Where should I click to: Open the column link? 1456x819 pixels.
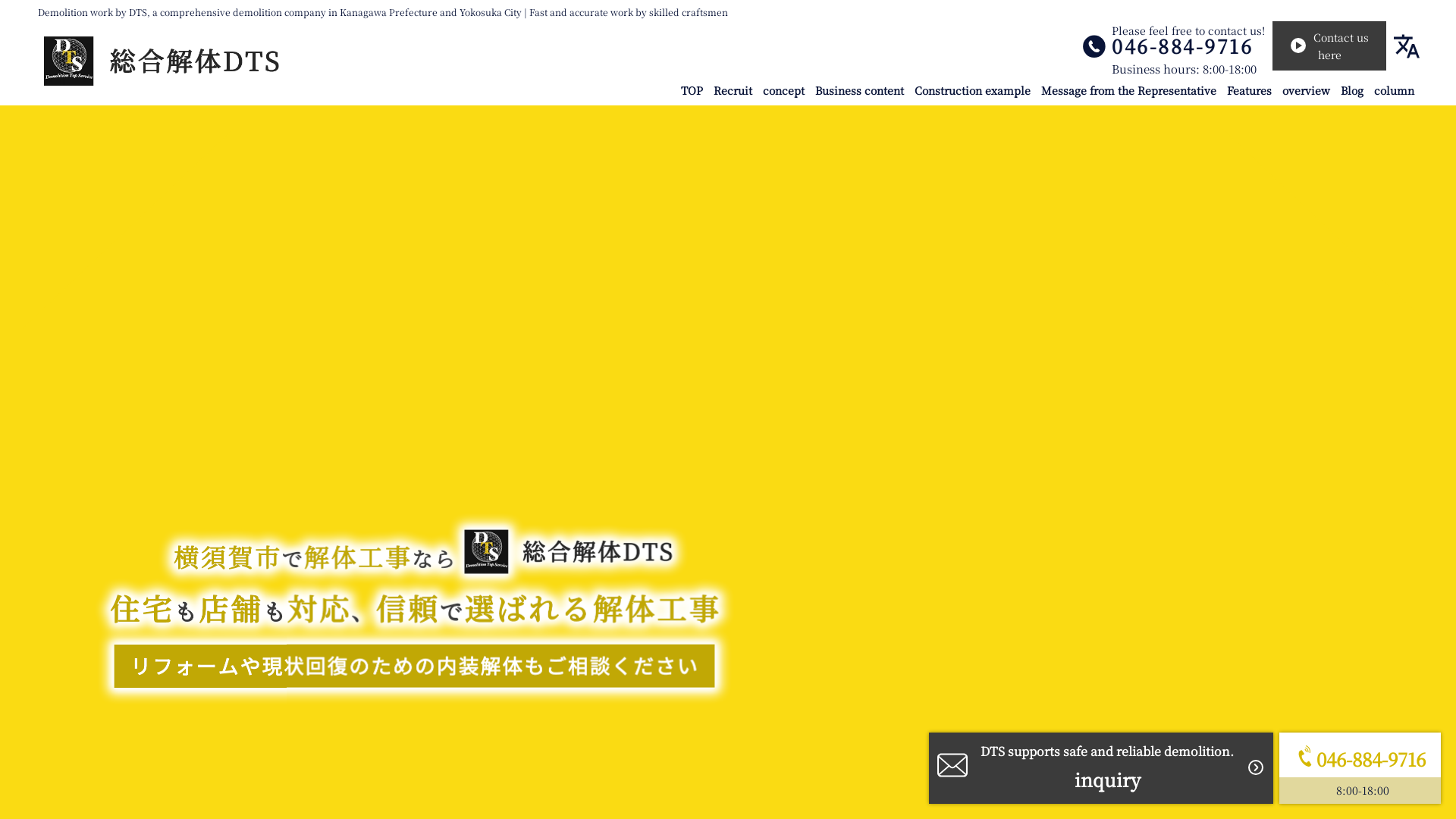click(x=1394, y=91)
